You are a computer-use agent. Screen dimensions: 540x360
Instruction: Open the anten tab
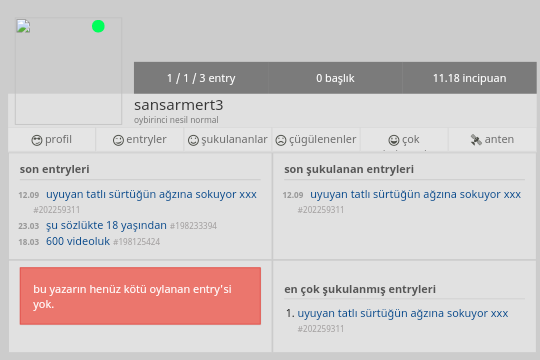tap(492, 140)
